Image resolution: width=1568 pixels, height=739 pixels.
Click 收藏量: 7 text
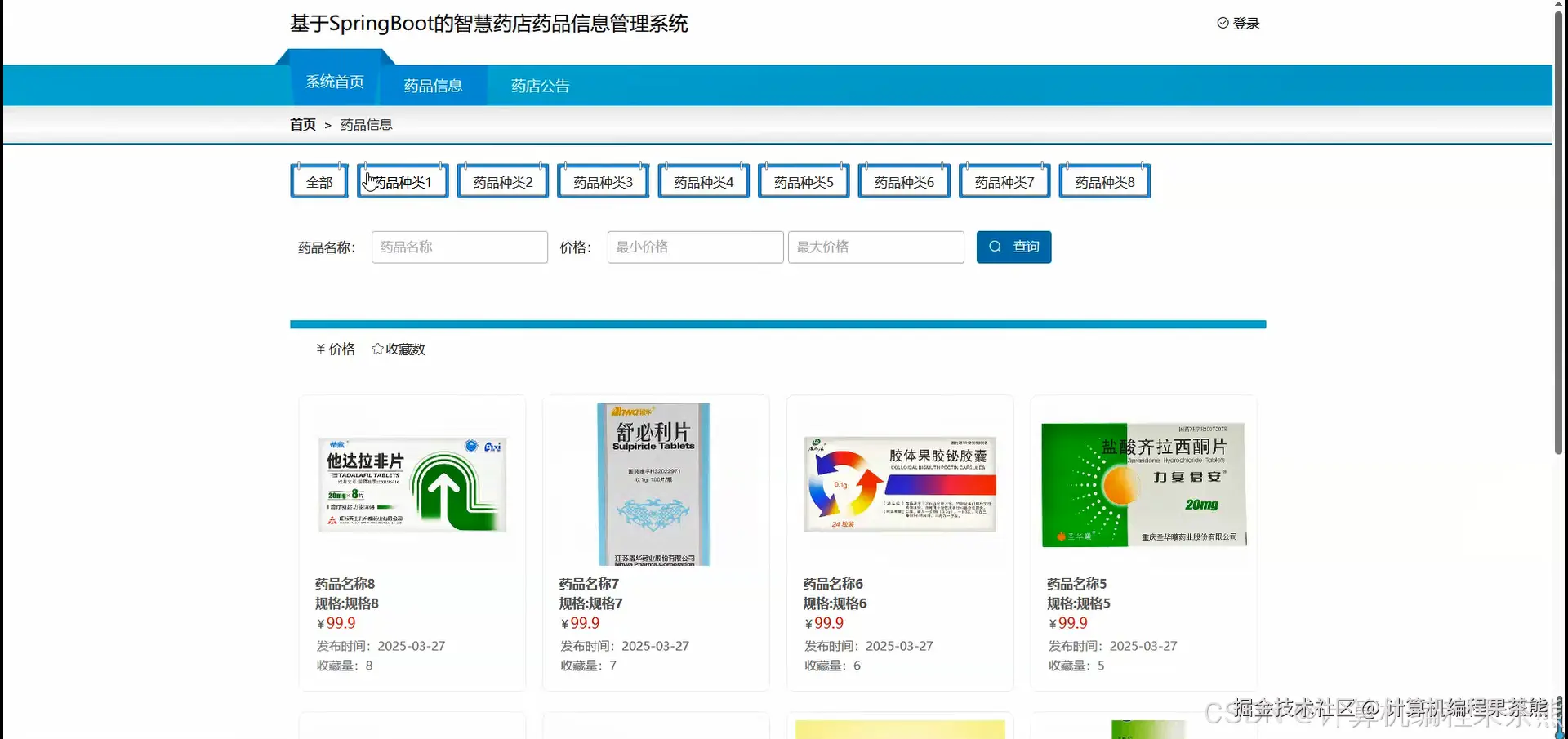tap(589, 666)
